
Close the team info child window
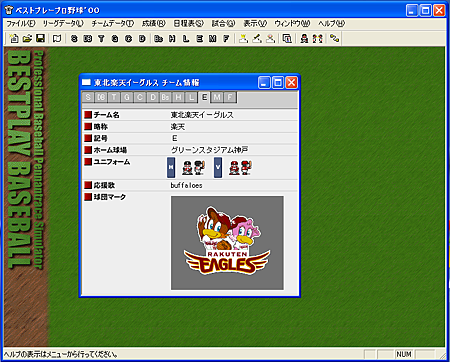coord(291,82)
